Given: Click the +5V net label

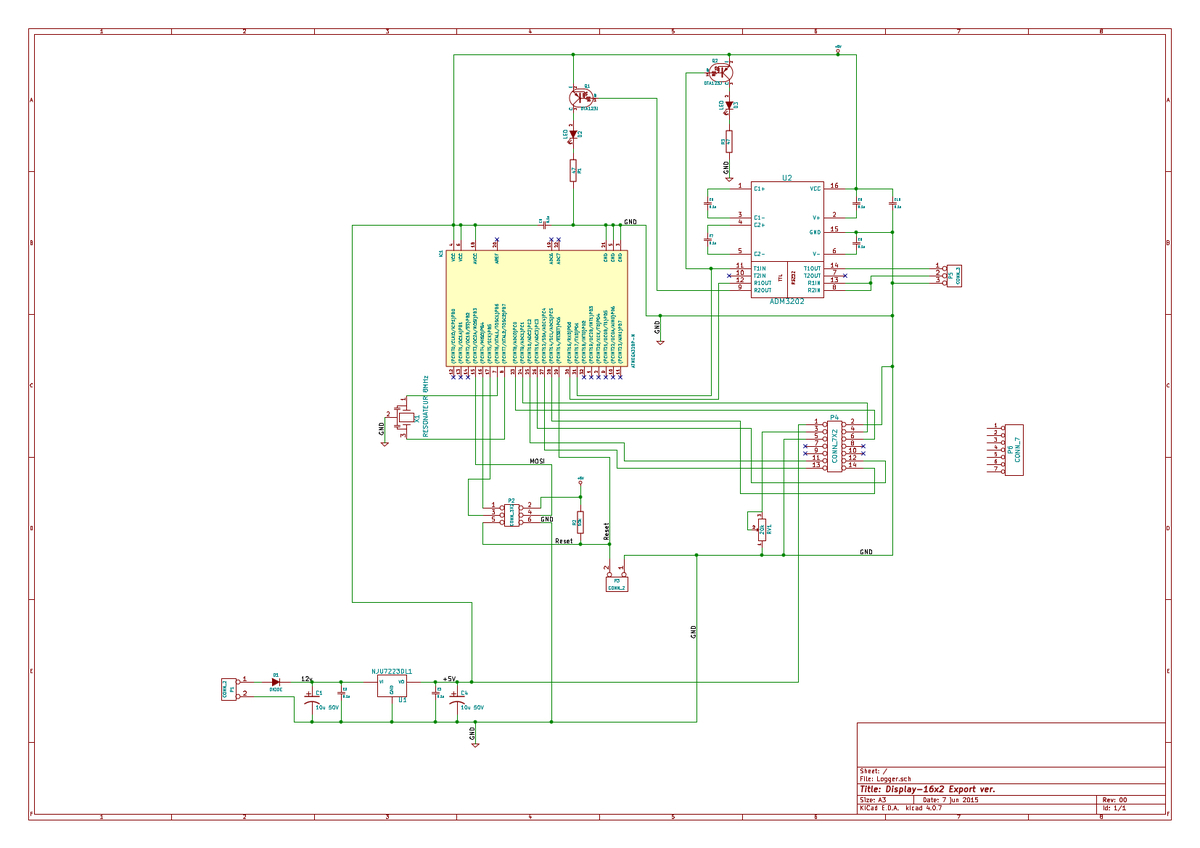Looking at the screenshot, I should (449, 677).
